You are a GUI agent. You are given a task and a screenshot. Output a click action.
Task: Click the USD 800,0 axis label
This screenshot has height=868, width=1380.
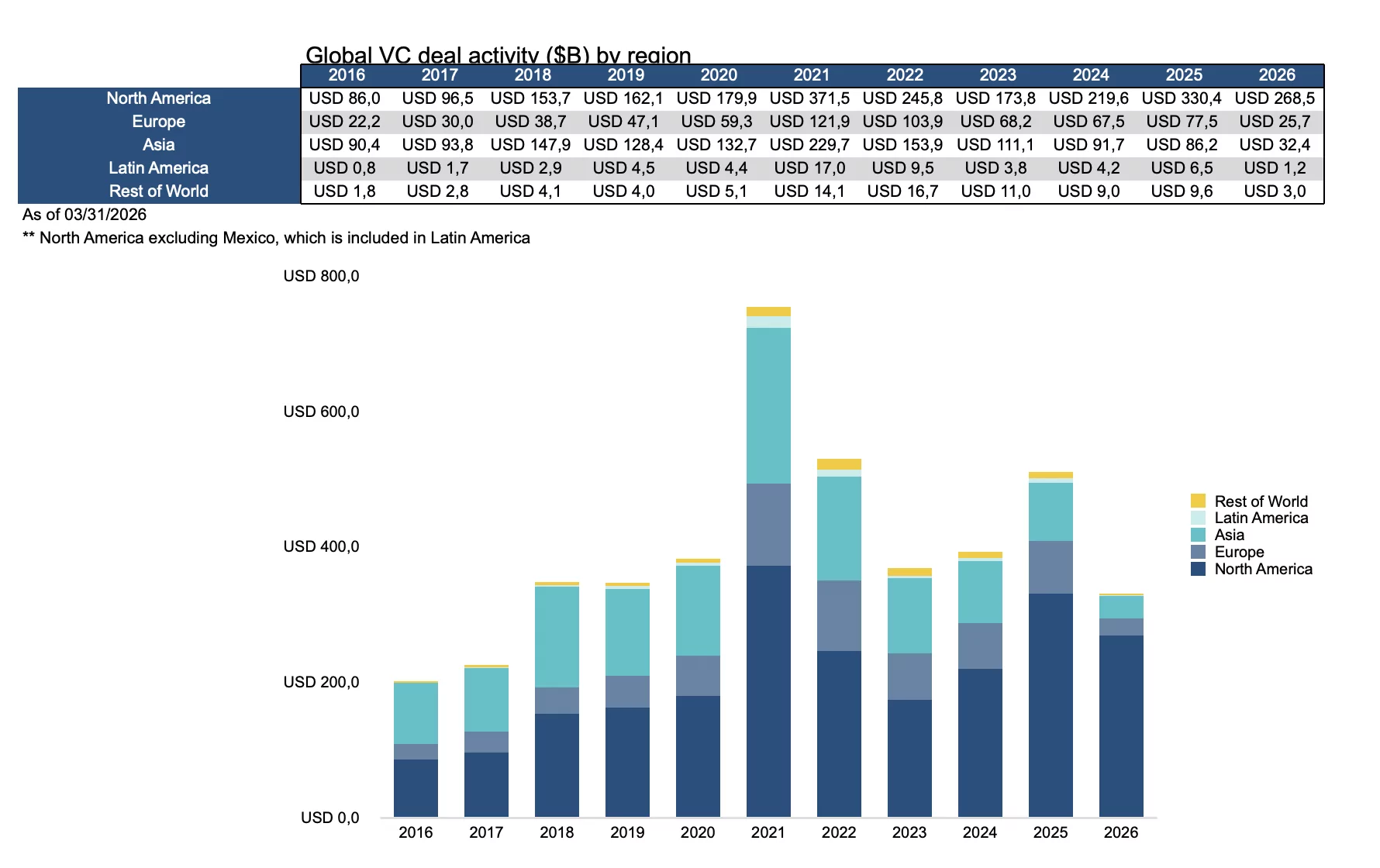point(322,275)
